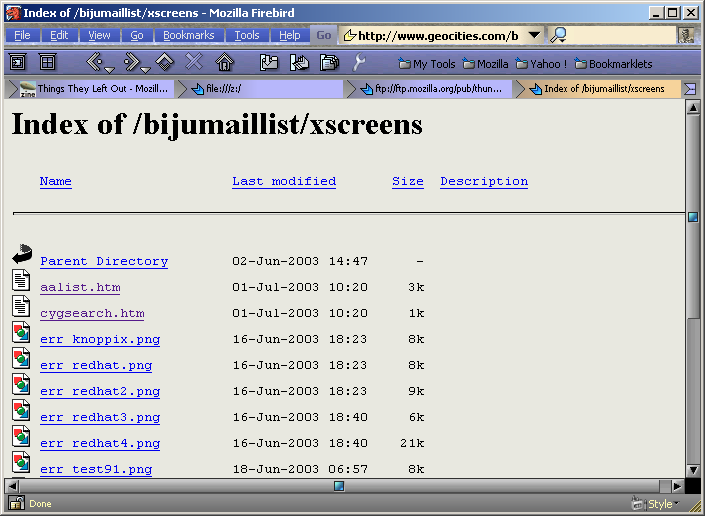Click the Stop loading X icon
This screenshot has height=516, width=705.
coord(194,62)
